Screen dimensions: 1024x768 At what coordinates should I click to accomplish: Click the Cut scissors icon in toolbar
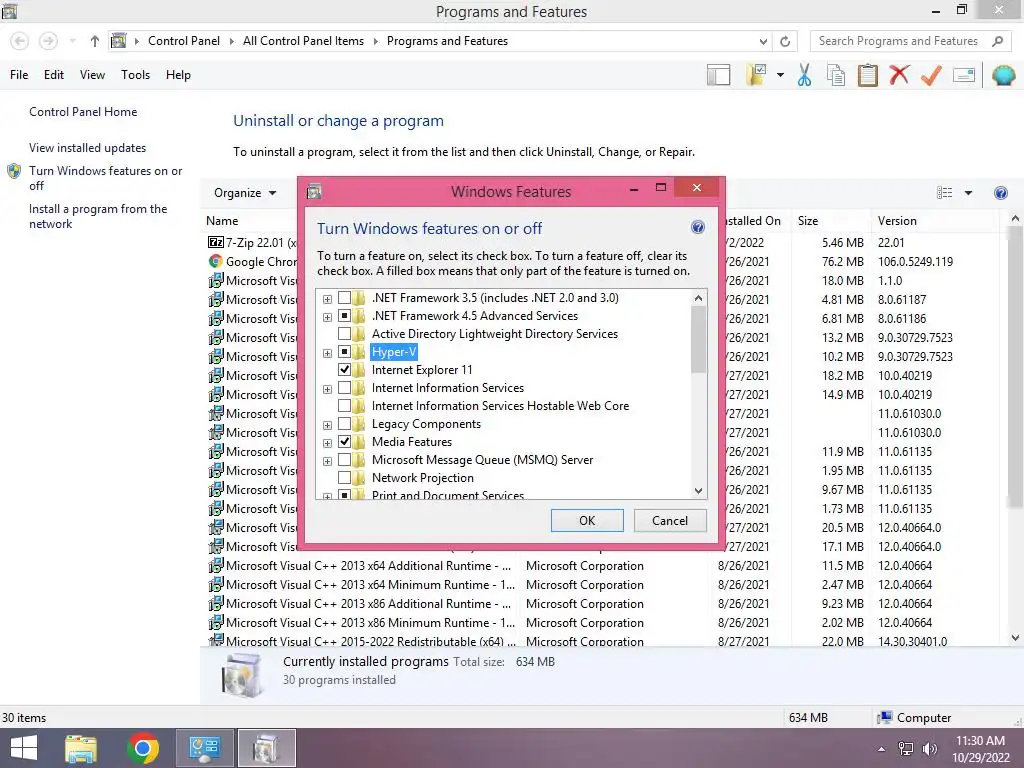click(804, 75)
